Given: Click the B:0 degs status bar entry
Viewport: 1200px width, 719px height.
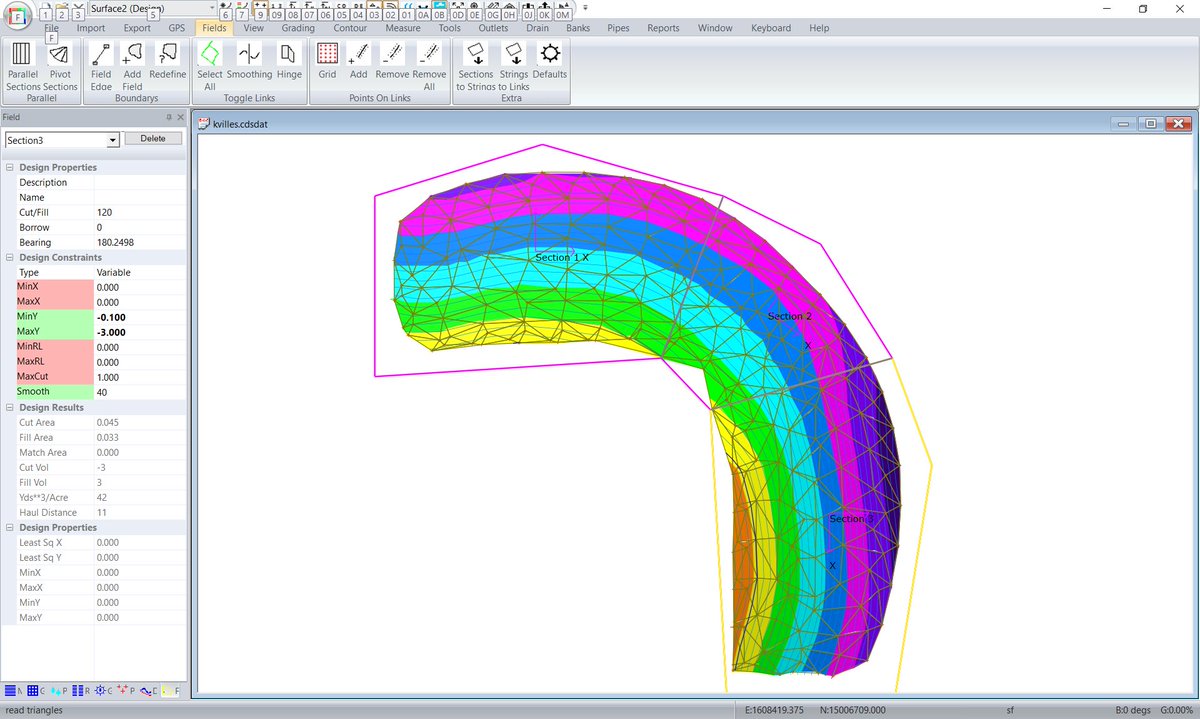Looking at the screenshot, I should (1135, 710).
